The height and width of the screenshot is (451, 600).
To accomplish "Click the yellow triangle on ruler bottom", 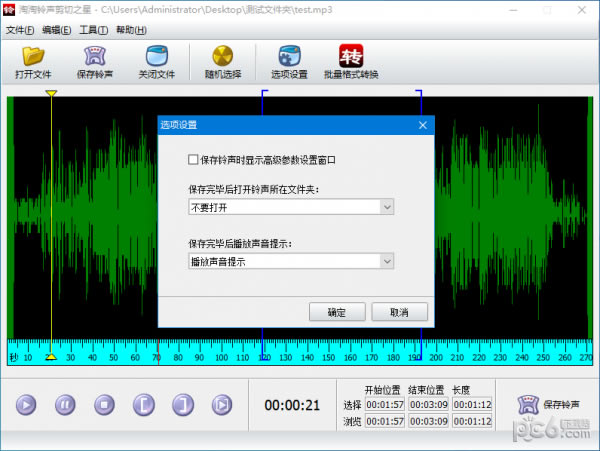I will point(51,357).
